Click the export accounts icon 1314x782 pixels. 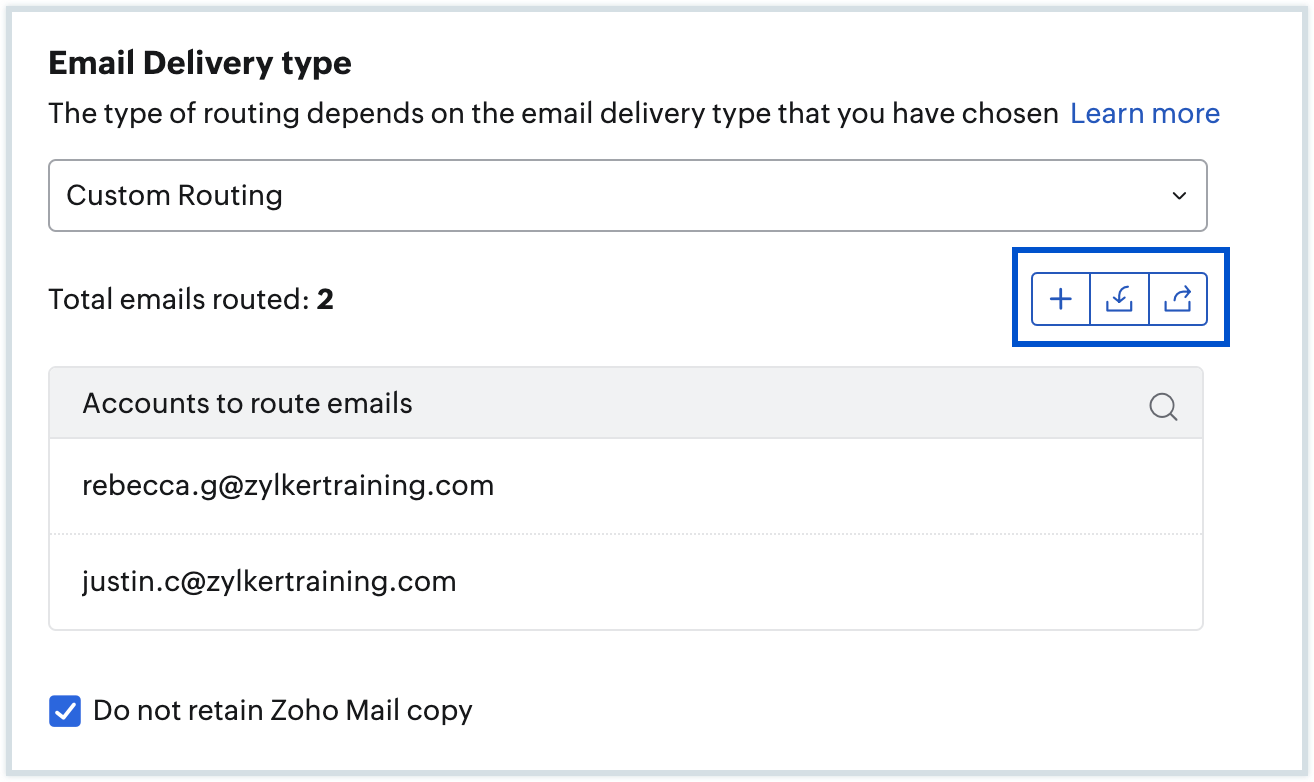pyautogui.click(x=1178, y=299)
